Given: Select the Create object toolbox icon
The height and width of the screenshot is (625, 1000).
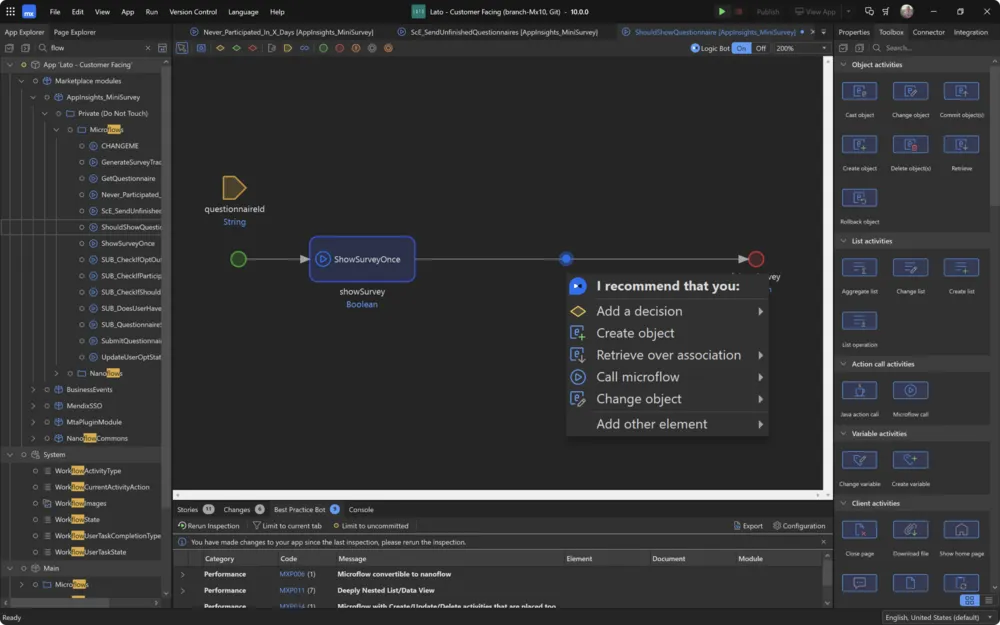Looking at the screenshot, I should (x=859, y=145).
